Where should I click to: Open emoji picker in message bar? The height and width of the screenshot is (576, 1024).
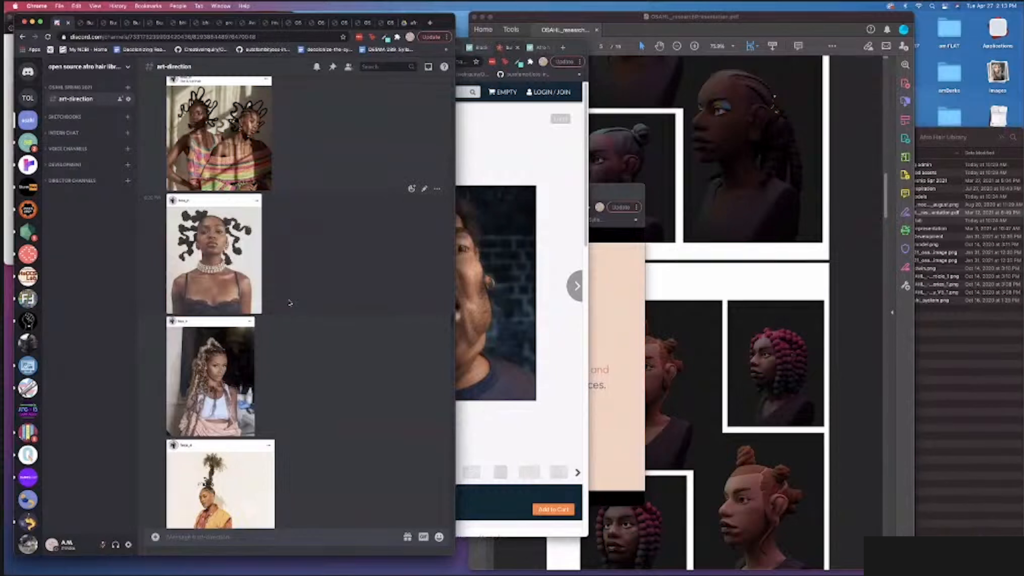[439, 537]
